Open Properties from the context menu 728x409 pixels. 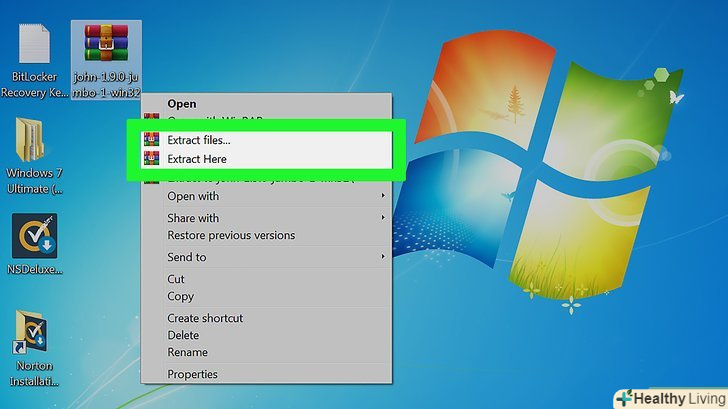(266, 374)
